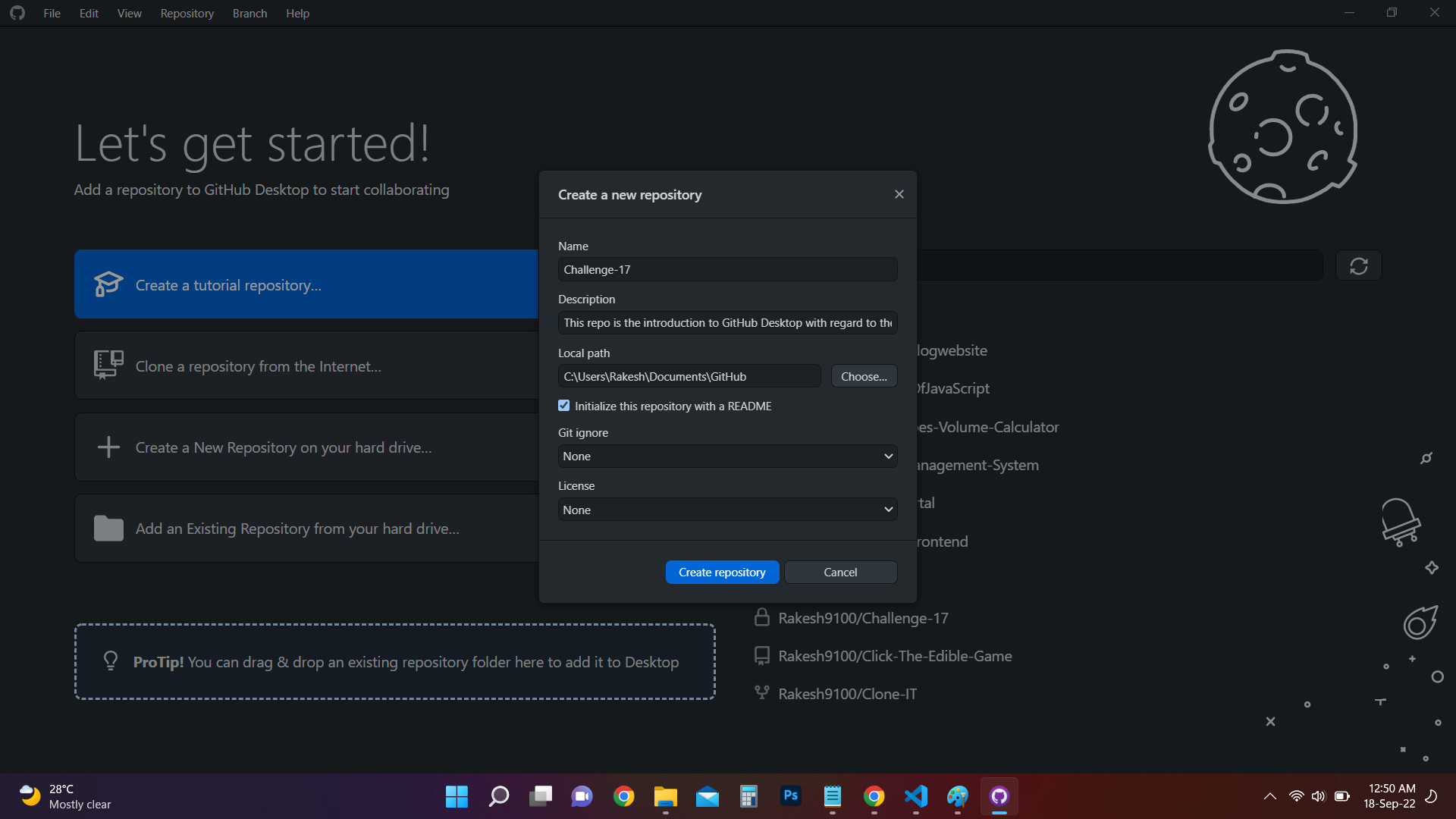1456x819 pixels.
Task: Click GitHub Desktop icon in taskbar
Action: pos(999,795)
